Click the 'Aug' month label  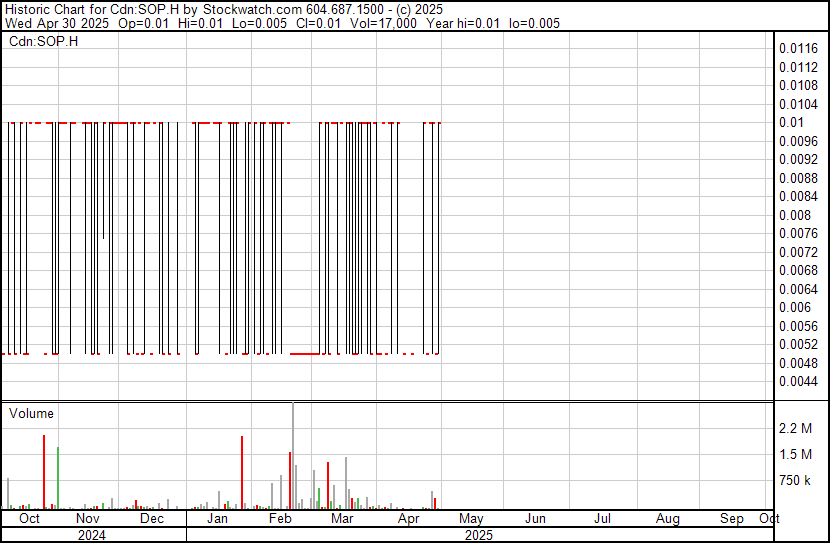coord(667,518)
